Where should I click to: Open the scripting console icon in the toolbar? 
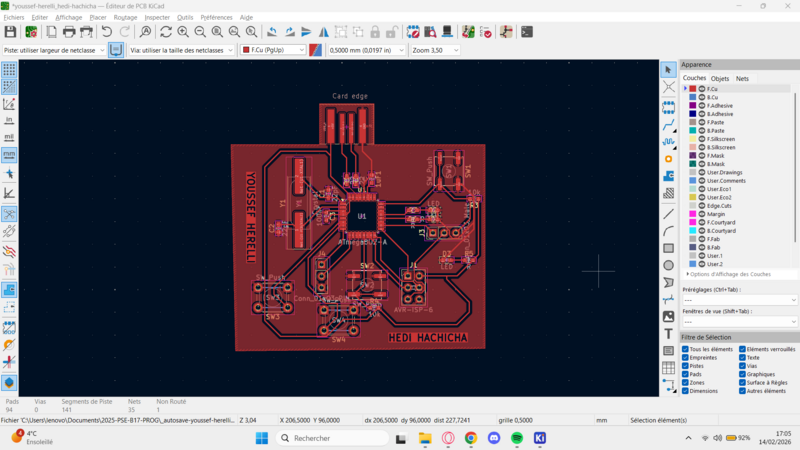click(527, 32)
